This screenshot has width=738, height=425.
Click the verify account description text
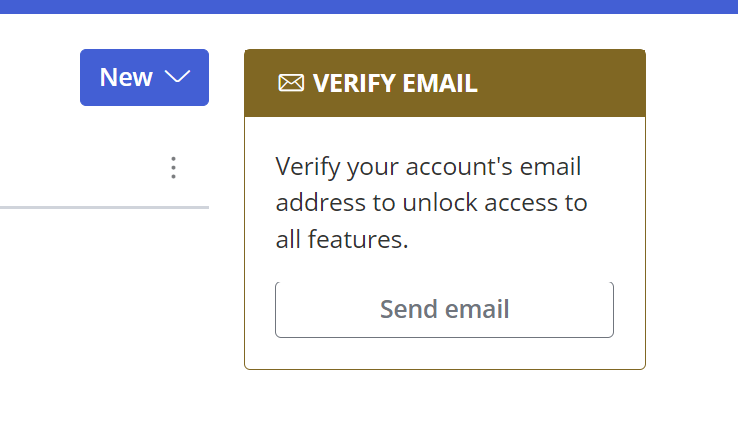[431, 203]
